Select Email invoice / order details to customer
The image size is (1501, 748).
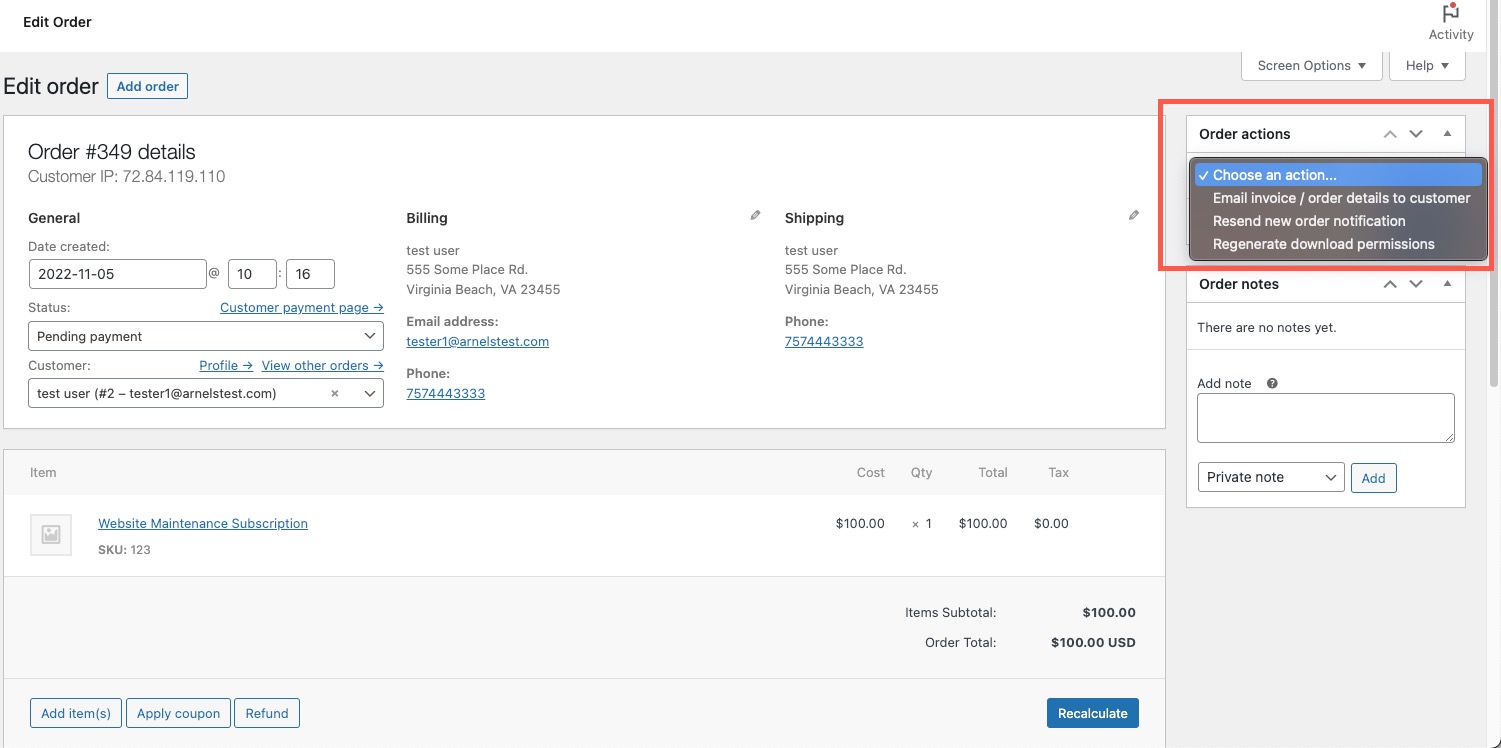click(x=1340, y=198)
